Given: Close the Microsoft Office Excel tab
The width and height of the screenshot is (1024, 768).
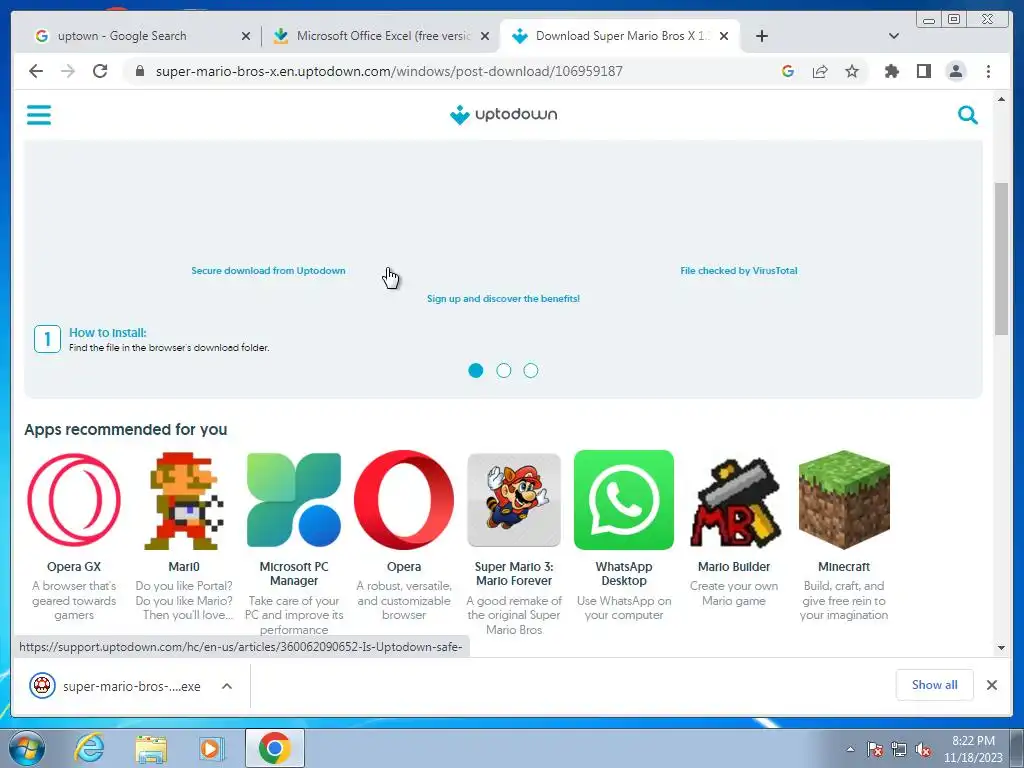Looking at the screenshot, I should click(x=485, y=36).
